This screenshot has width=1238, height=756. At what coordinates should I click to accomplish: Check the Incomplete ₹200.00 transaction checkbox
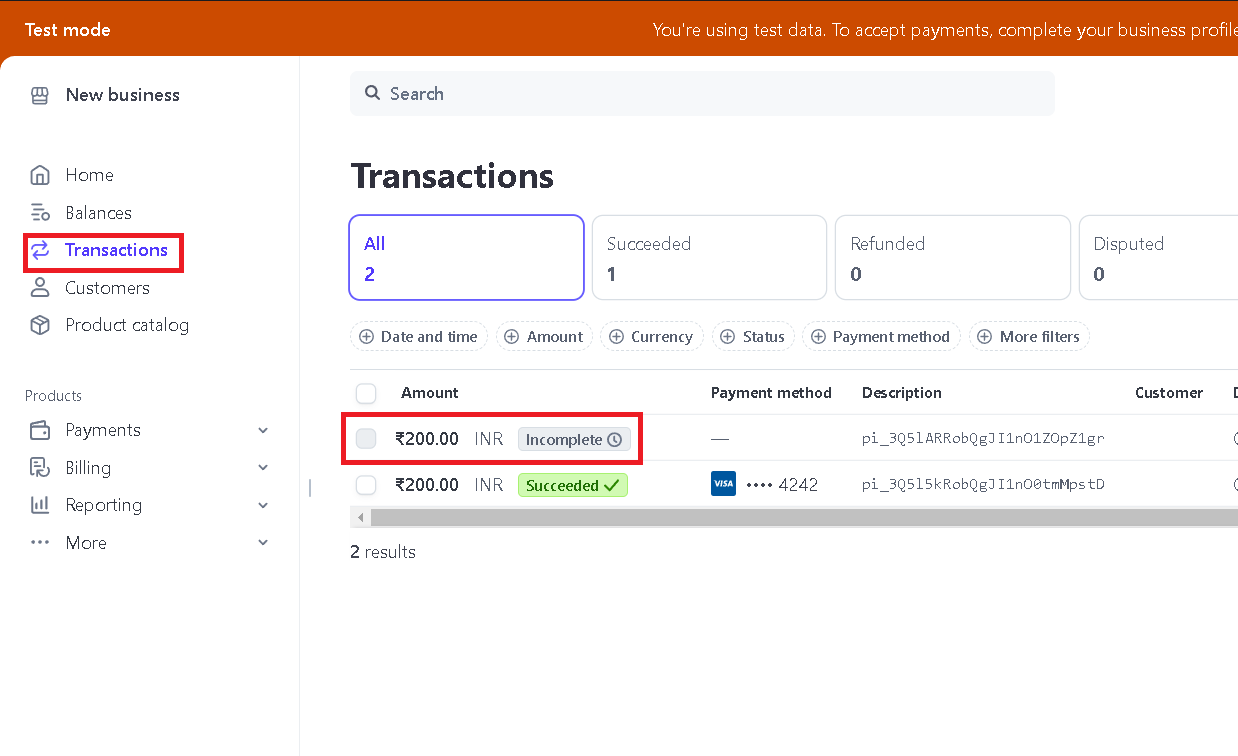(x=366, y=439)
